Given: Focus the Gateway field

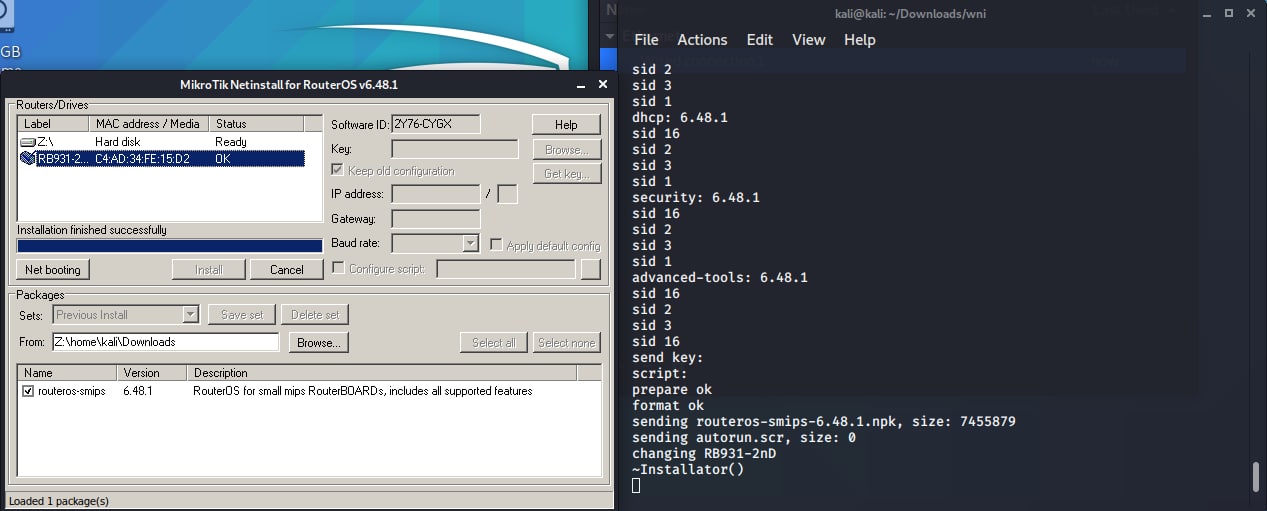Looking at the screenshot, I should point(436,218).
